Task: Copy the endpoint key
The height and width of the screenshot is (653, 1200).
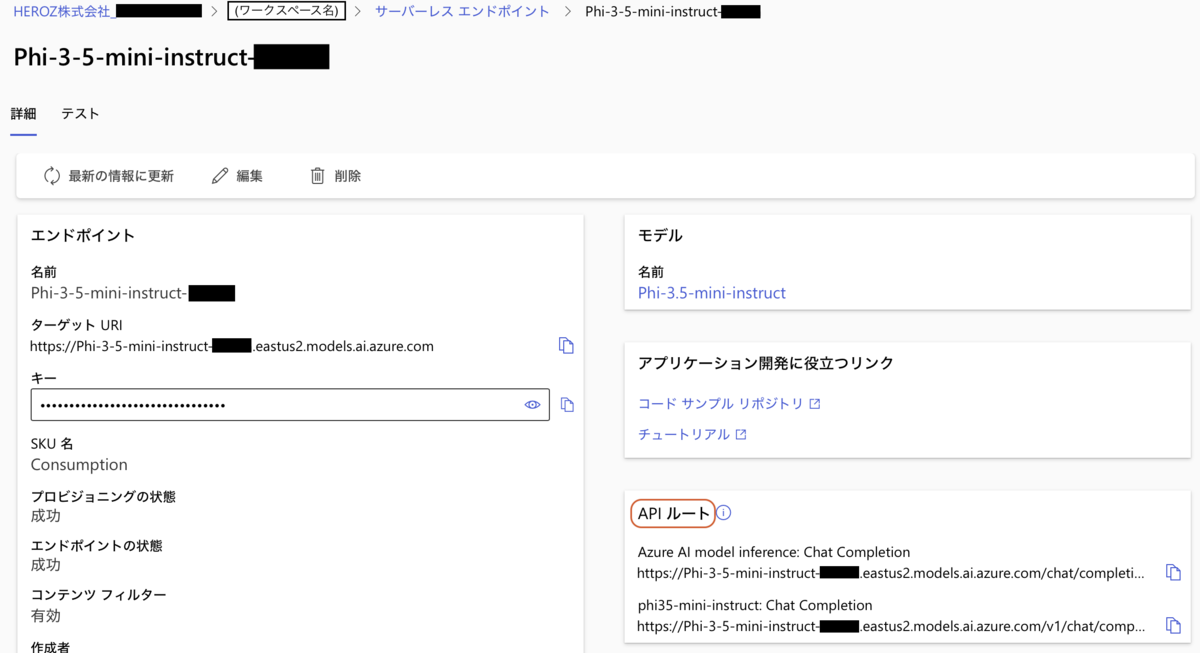Action: coord(567,405)
